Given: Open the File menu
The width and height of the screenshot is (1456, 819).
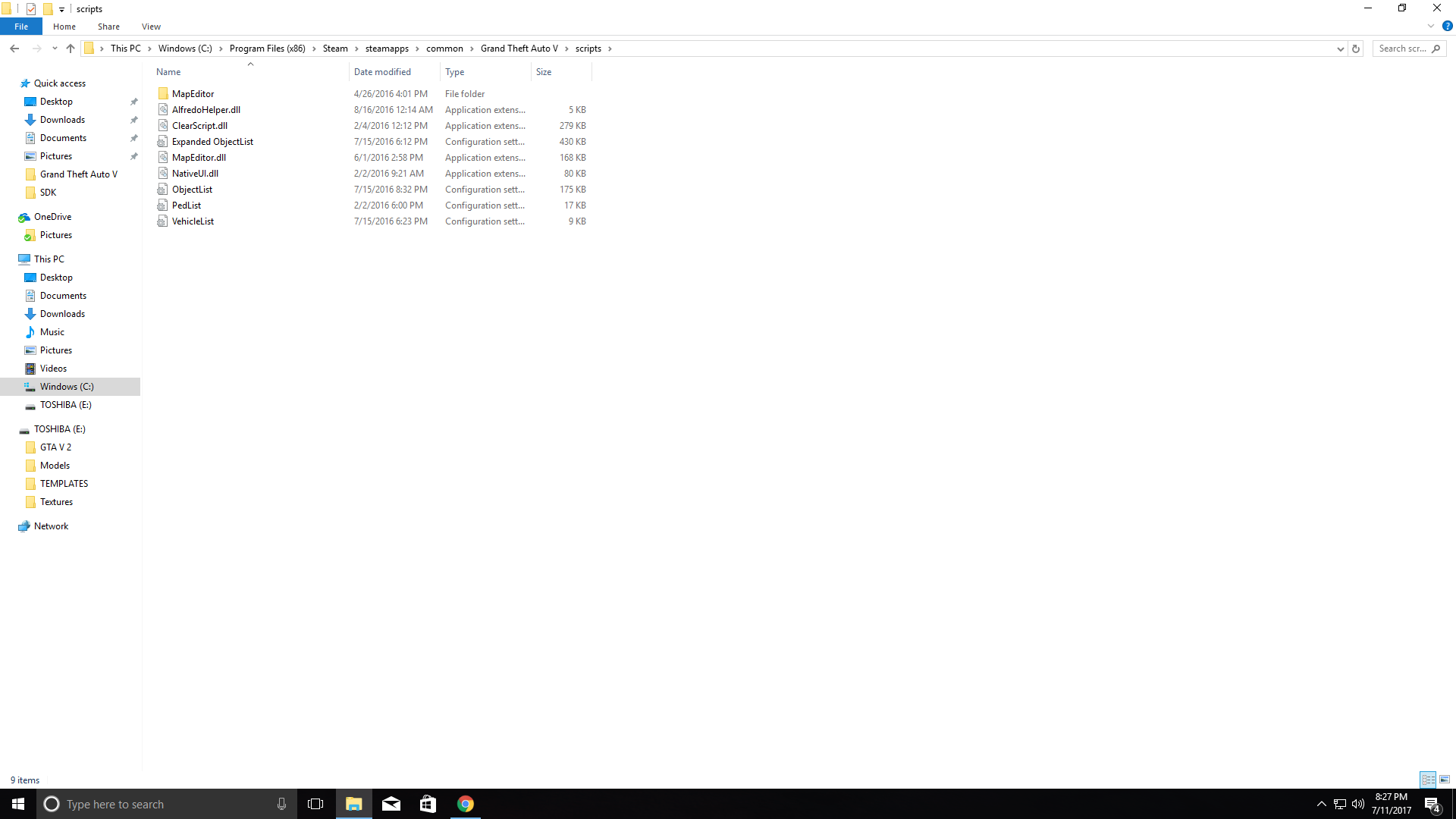Looking at the screenshot, I should 21,27.
